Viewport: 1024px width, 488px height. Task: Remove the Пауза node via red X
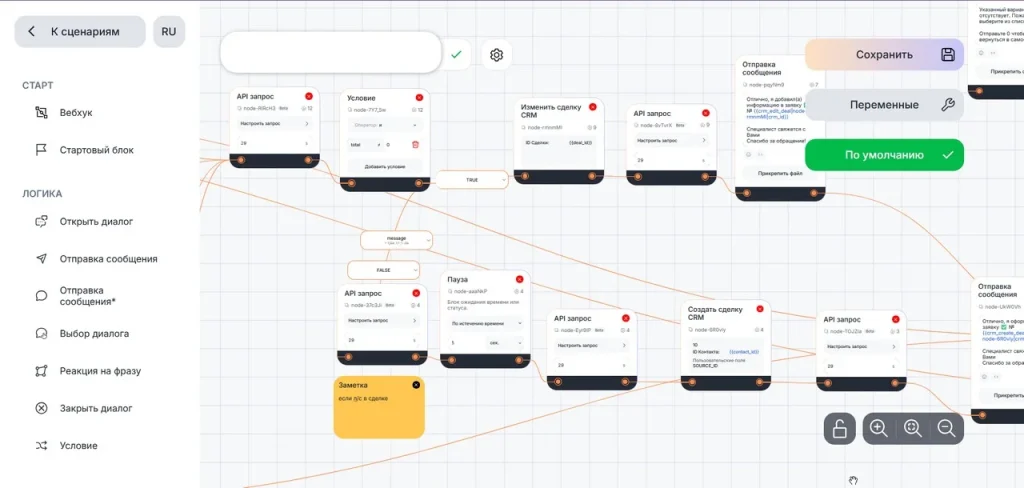(x=520, y=279)
